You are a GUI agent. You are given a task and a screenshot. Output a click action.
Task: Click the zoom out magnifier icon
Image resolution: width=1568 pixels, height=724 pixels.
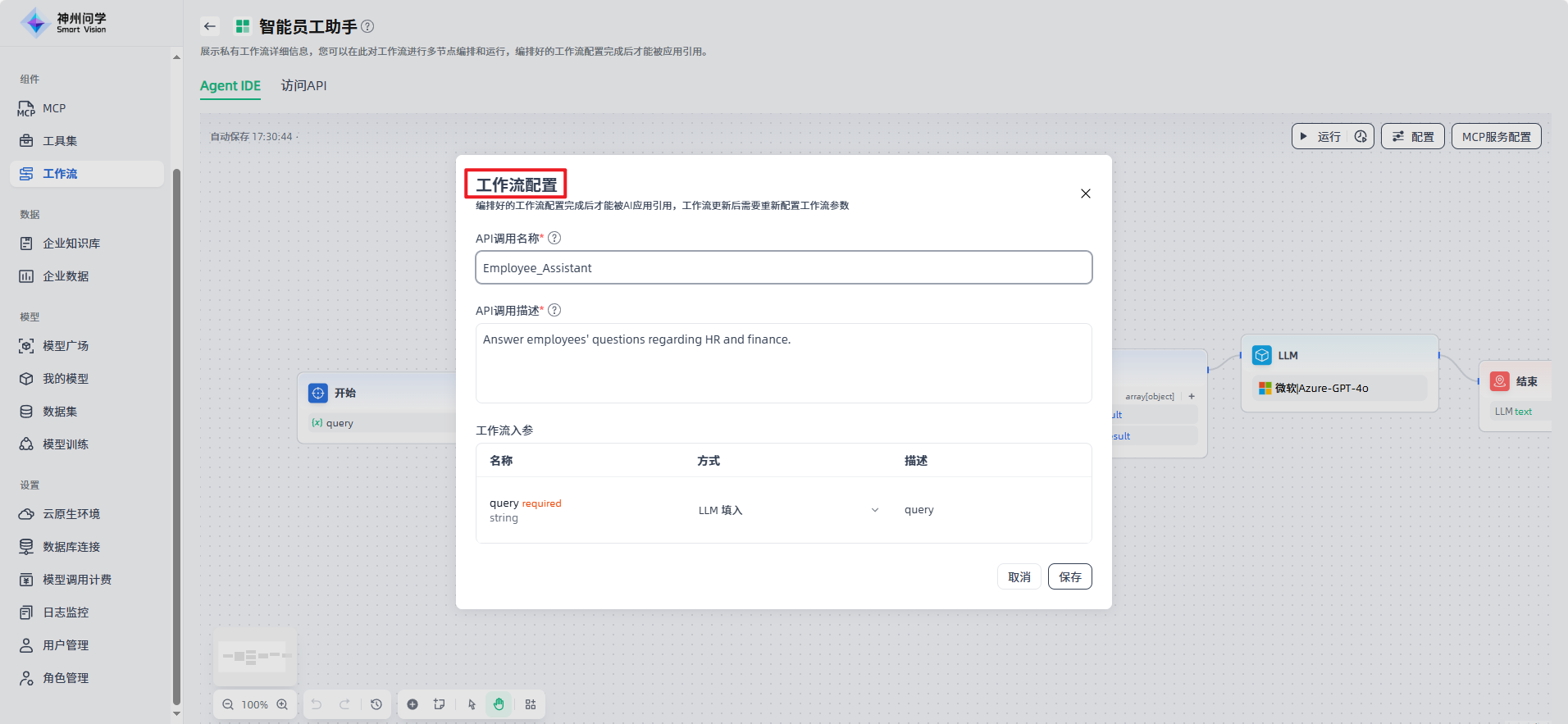pos(228,704)
